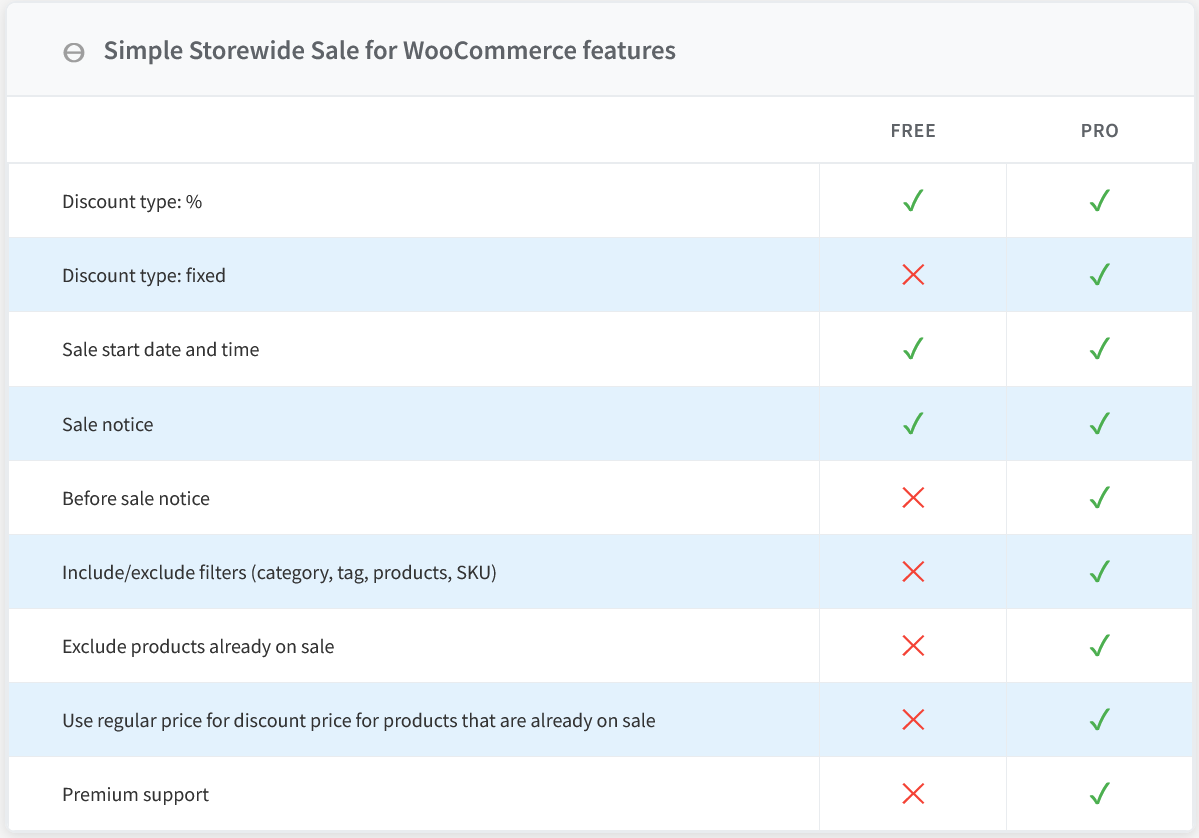This screenshot has height=838, width=1199.
Task: Click the 'Include/exclude filters (category, tag, products, SKU)' text
Action: [x=279, y=573]
